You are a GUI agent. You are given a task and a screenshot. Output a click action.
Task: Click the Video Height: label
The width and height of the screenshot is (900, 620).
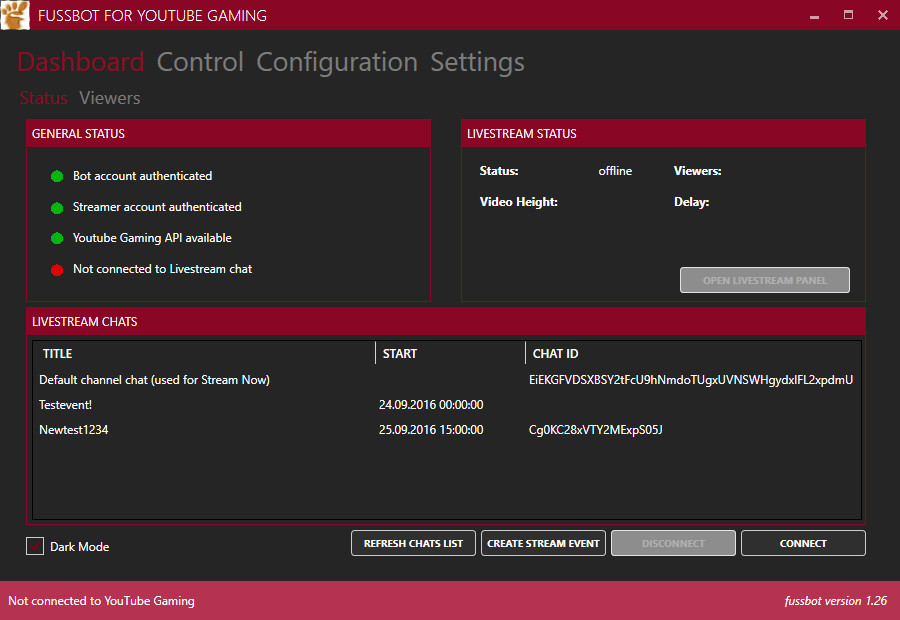(x=518, y=202)
